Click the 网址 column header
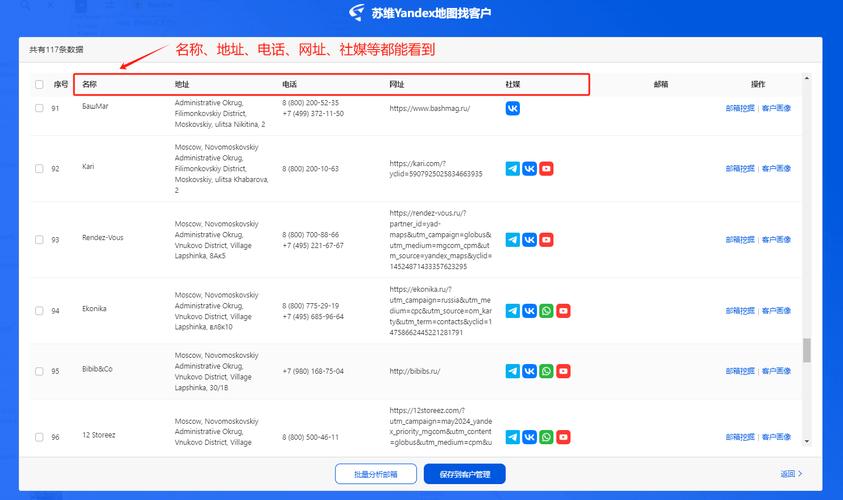843x500 pixels. click(x=397, y=84)
